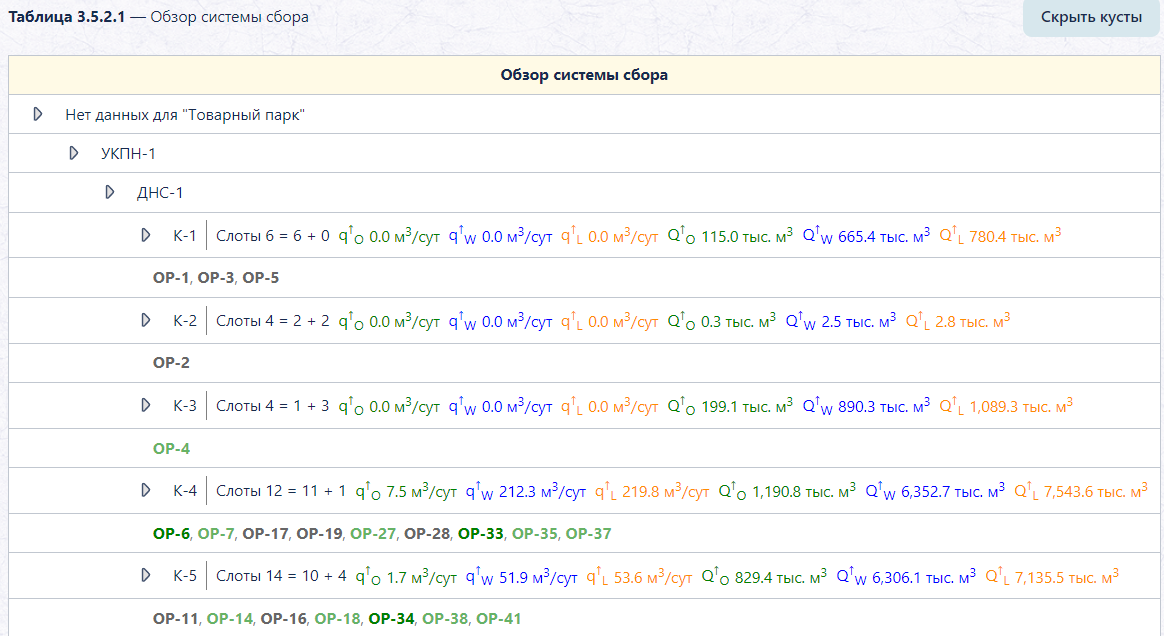Open well OP-2 link

click(171, 363)
